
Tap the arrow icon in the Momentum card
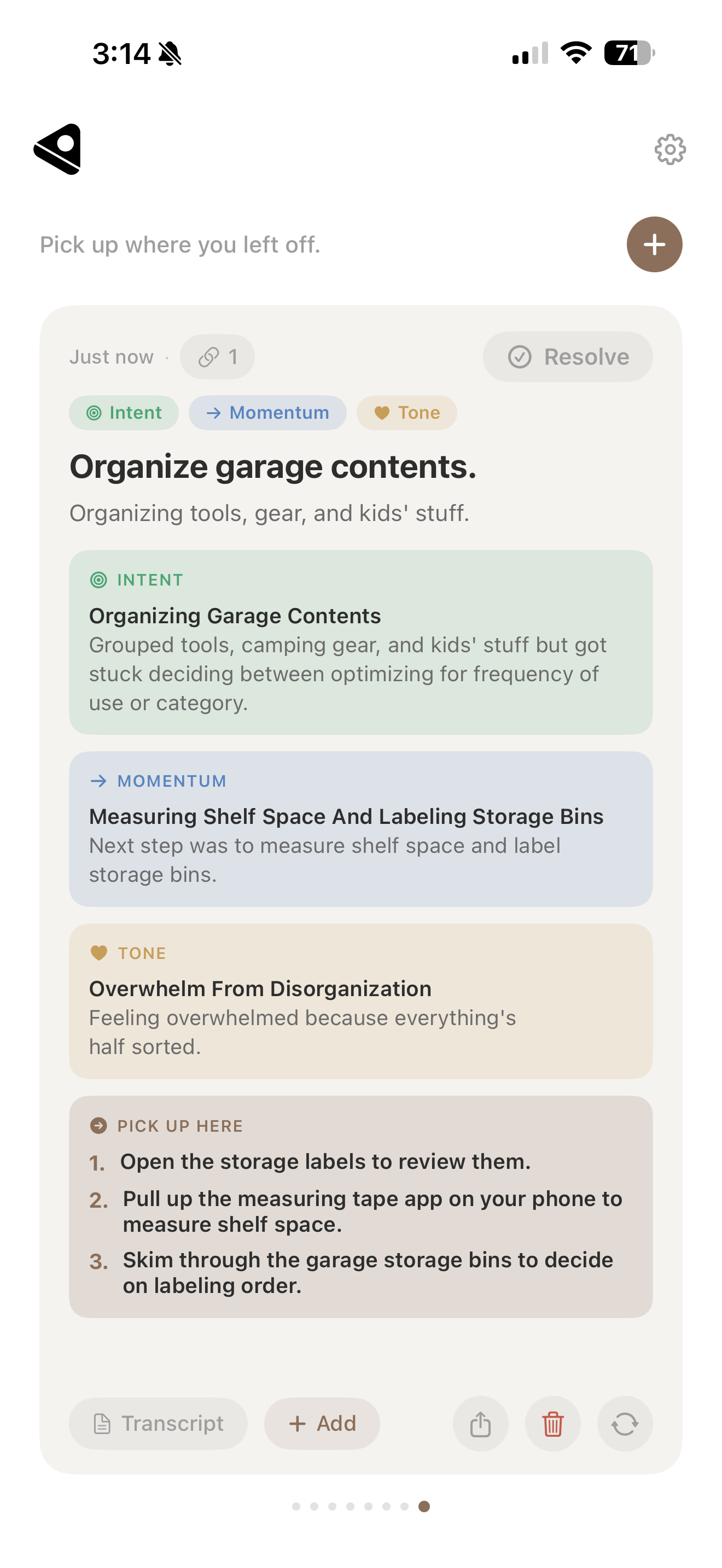[99, 781]
